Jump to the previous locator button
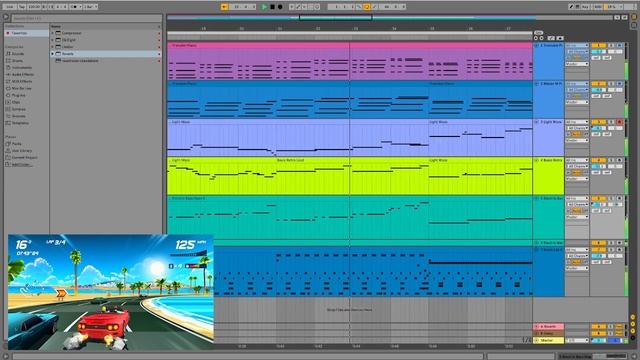 pyautogui.click(x=536, y=38)
